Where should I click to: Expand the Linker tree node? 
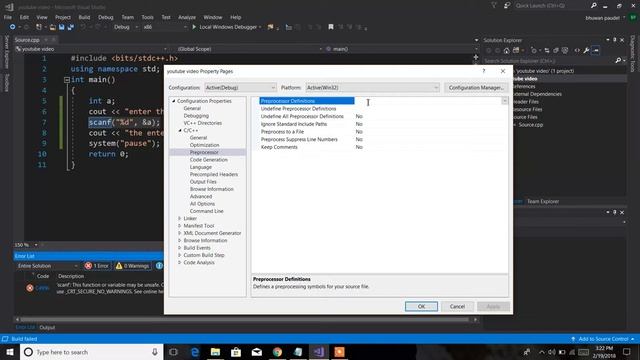click(x=180, y=218)
